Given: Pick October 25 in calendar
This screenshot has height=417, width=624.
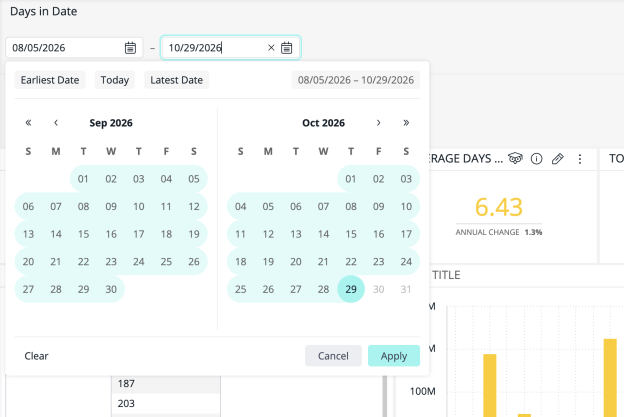Looking at the screenshot, I should pyautogui.click(x=240, y=289).
